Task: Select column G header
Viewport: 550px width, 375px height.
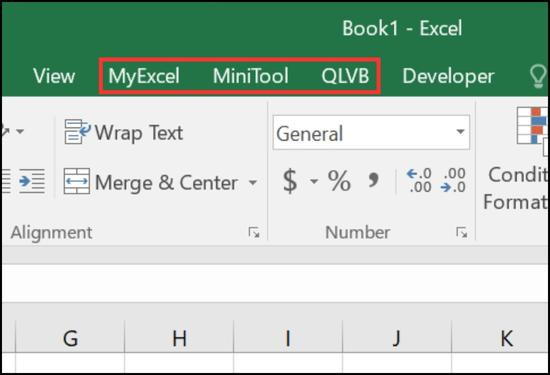Action: (70, 339)
